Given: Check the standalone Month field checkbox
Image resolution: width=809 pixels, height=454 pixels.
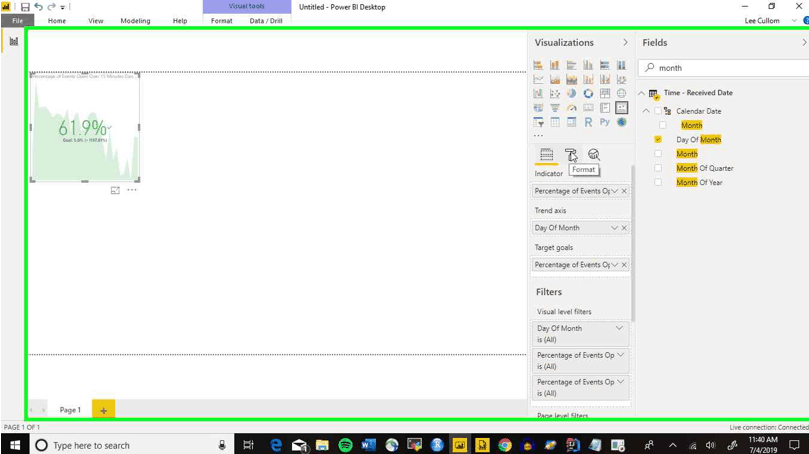Looking at the screenshot, I should pyautogui.click(x=658, y=154).
